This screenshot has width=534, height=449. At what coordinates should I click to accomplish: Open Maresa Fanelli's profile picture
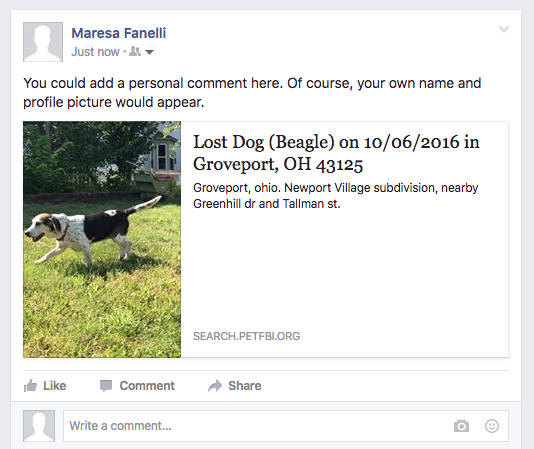pyautogui.click(x=43, y=42)
